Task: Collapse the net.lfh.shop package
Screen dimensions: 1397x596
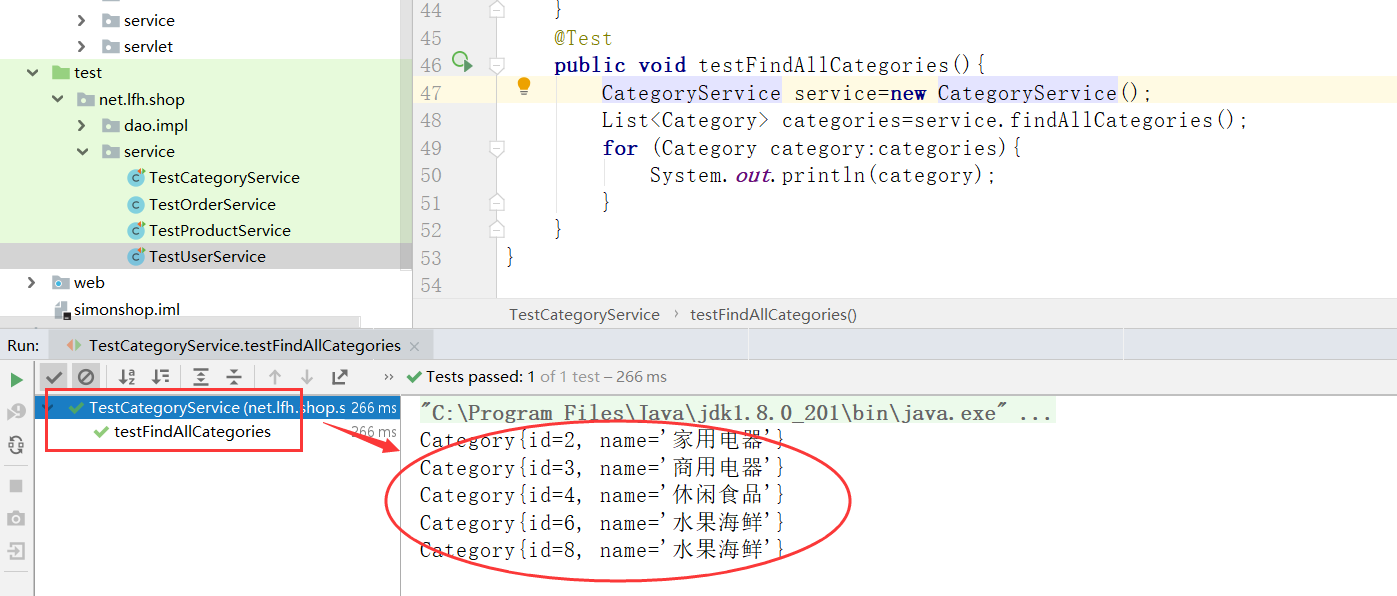Action: (58, 99)
